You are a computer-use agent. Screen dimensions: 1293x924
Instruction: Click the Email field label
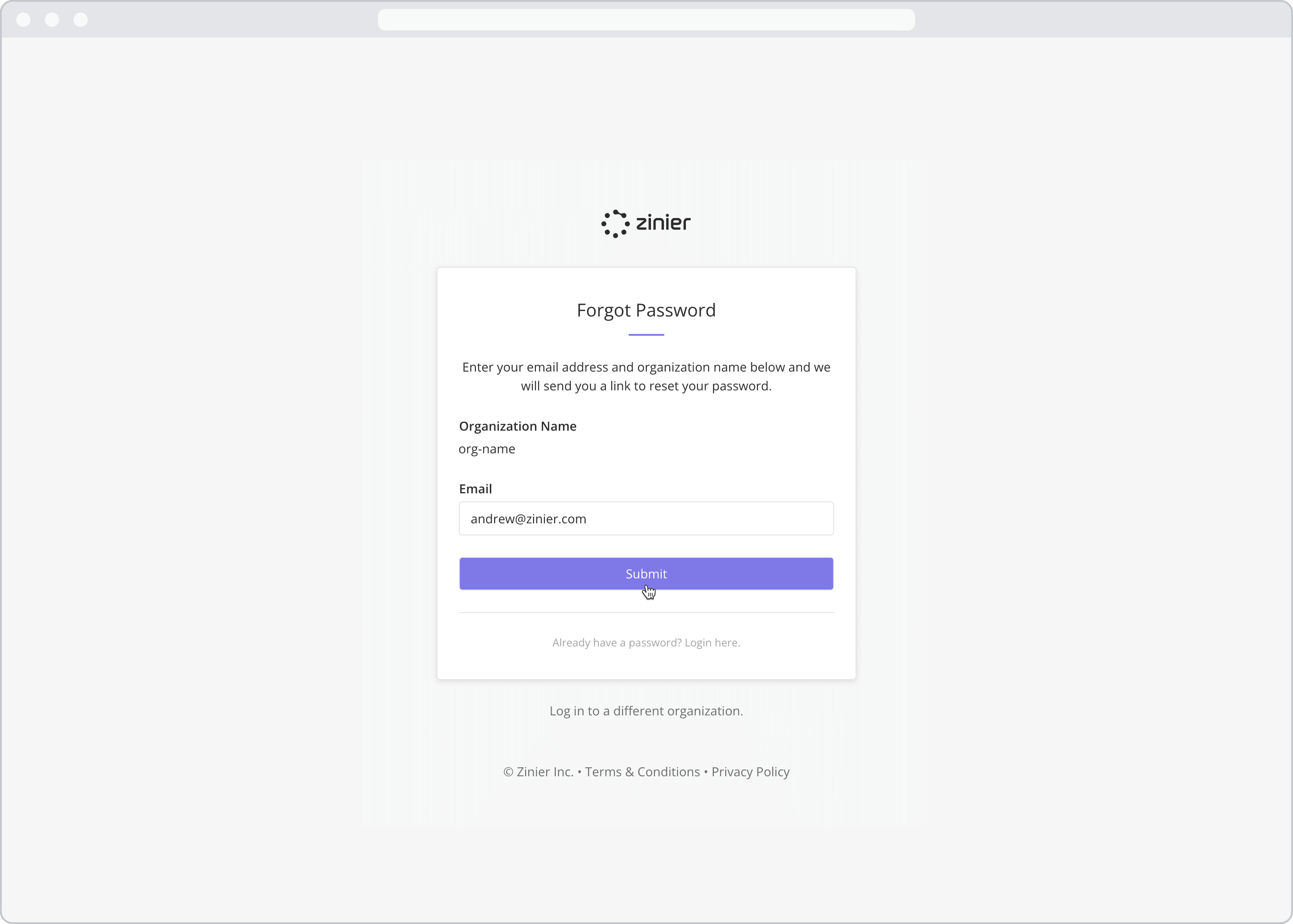475,488
